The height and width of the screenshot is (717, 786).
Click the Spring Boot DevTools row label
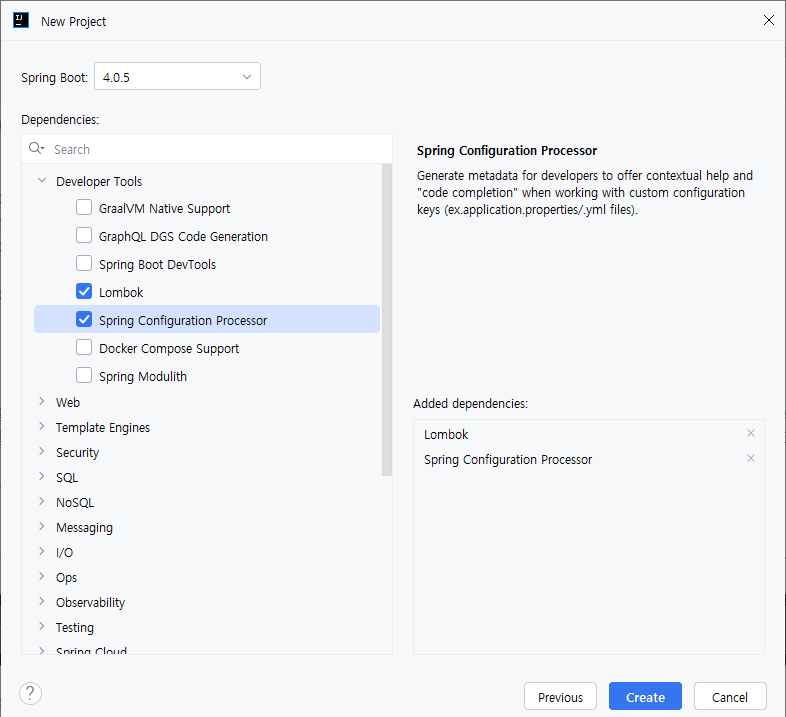(157, 265)
